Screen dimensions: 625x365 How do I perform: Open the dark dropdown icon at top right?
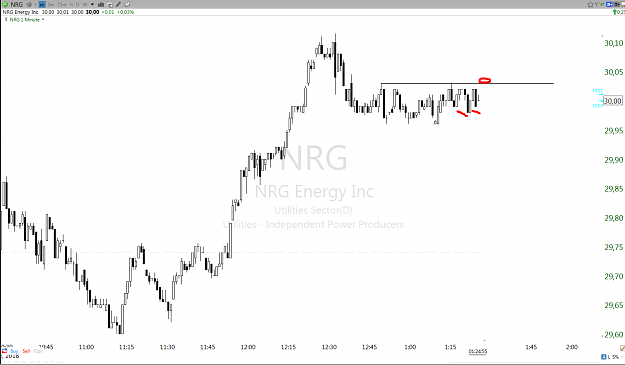[x=617, y=4]
